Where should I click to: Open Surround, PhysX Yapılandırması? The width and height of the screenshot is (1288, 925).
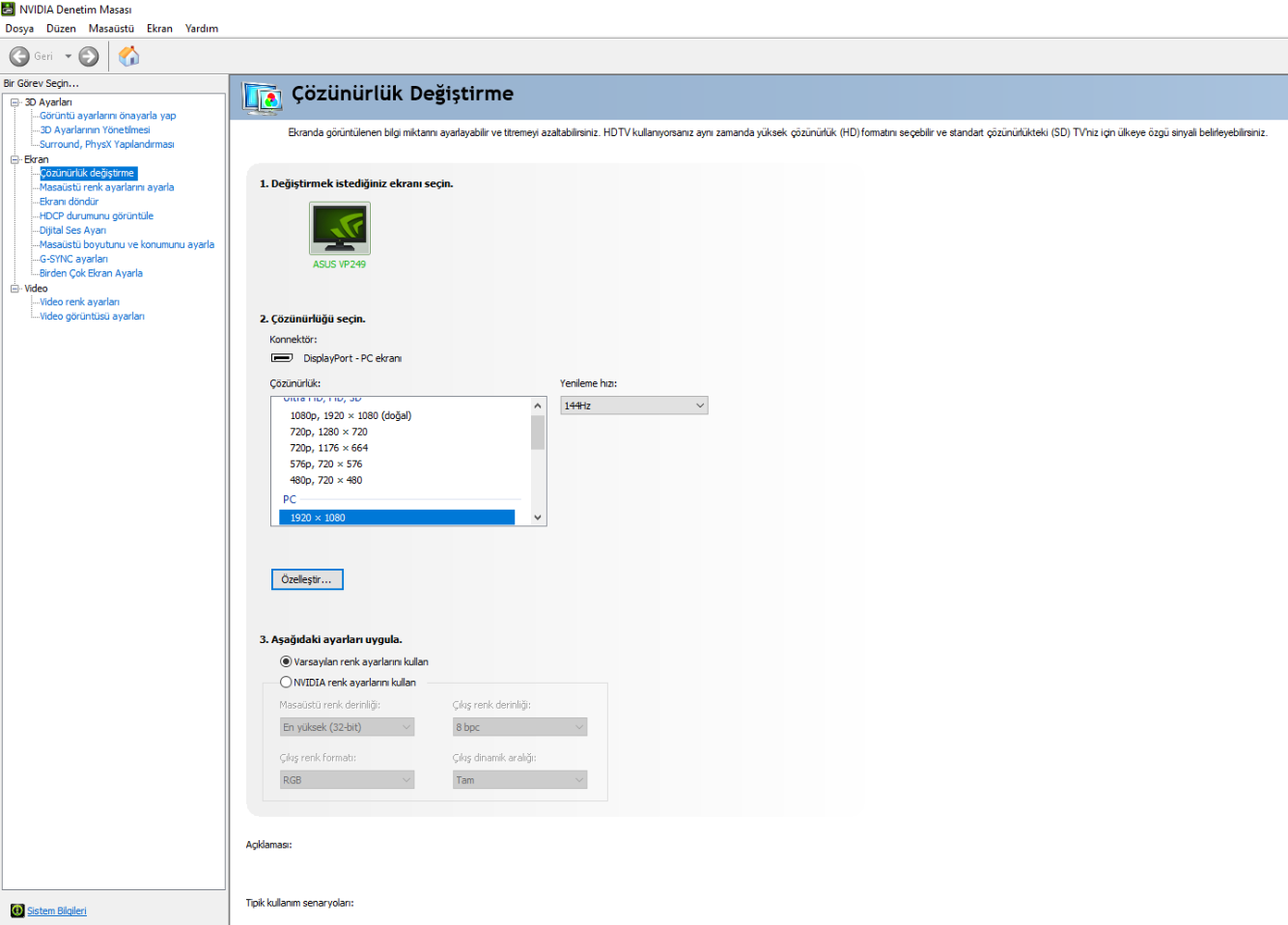click(106, 144)
